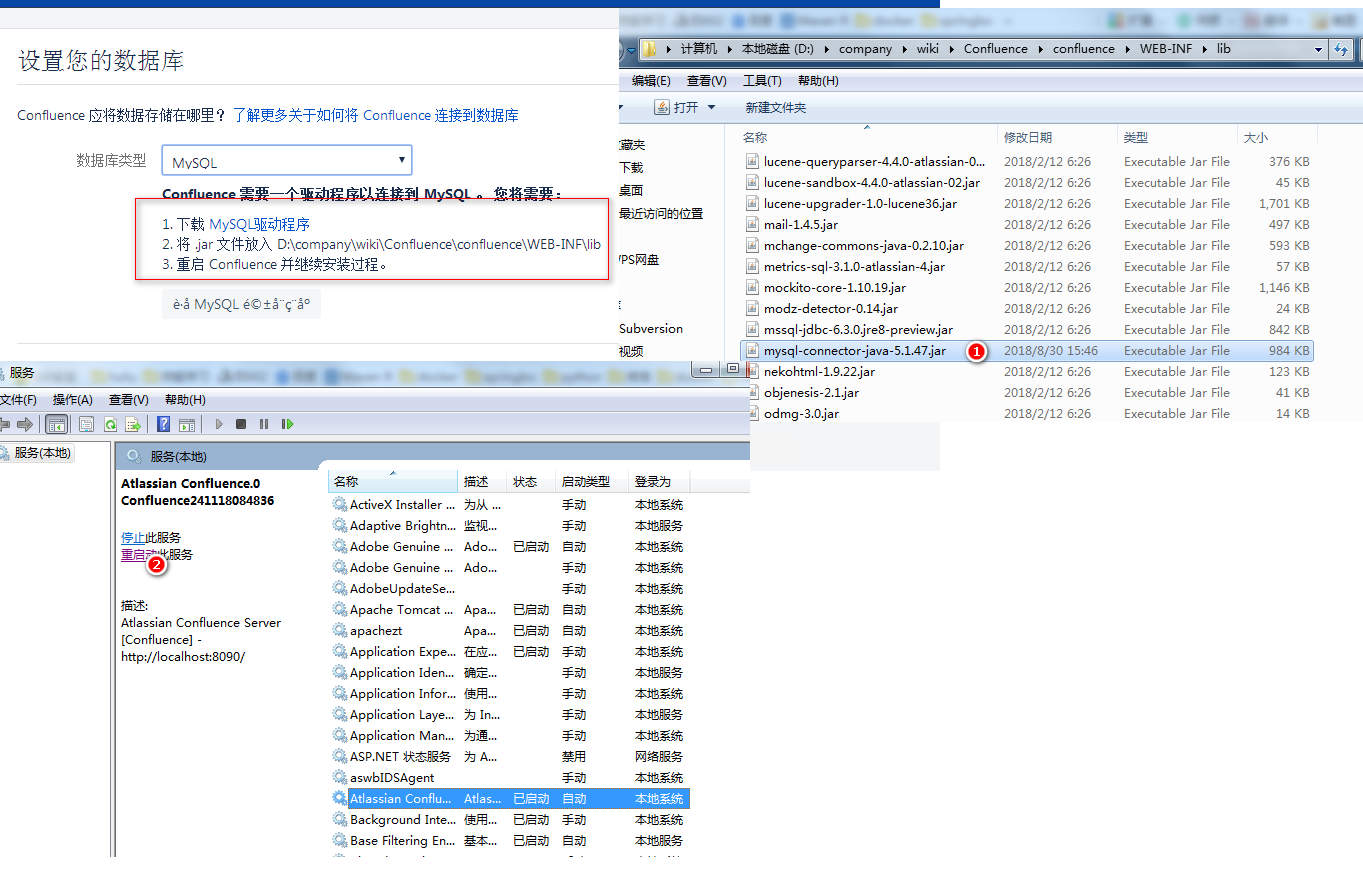Select 服务(本地) node in Services tree
Viewport: 1363px width, 880px height.
pos(42,453)
